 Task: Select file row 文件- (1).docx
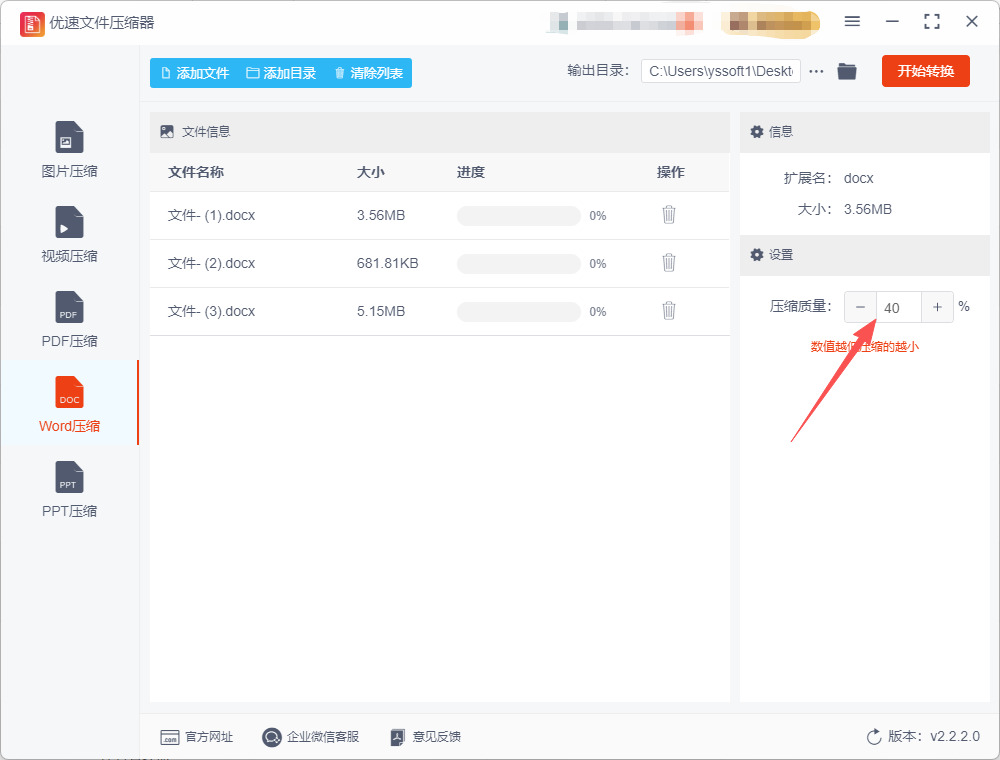[439, 216]
